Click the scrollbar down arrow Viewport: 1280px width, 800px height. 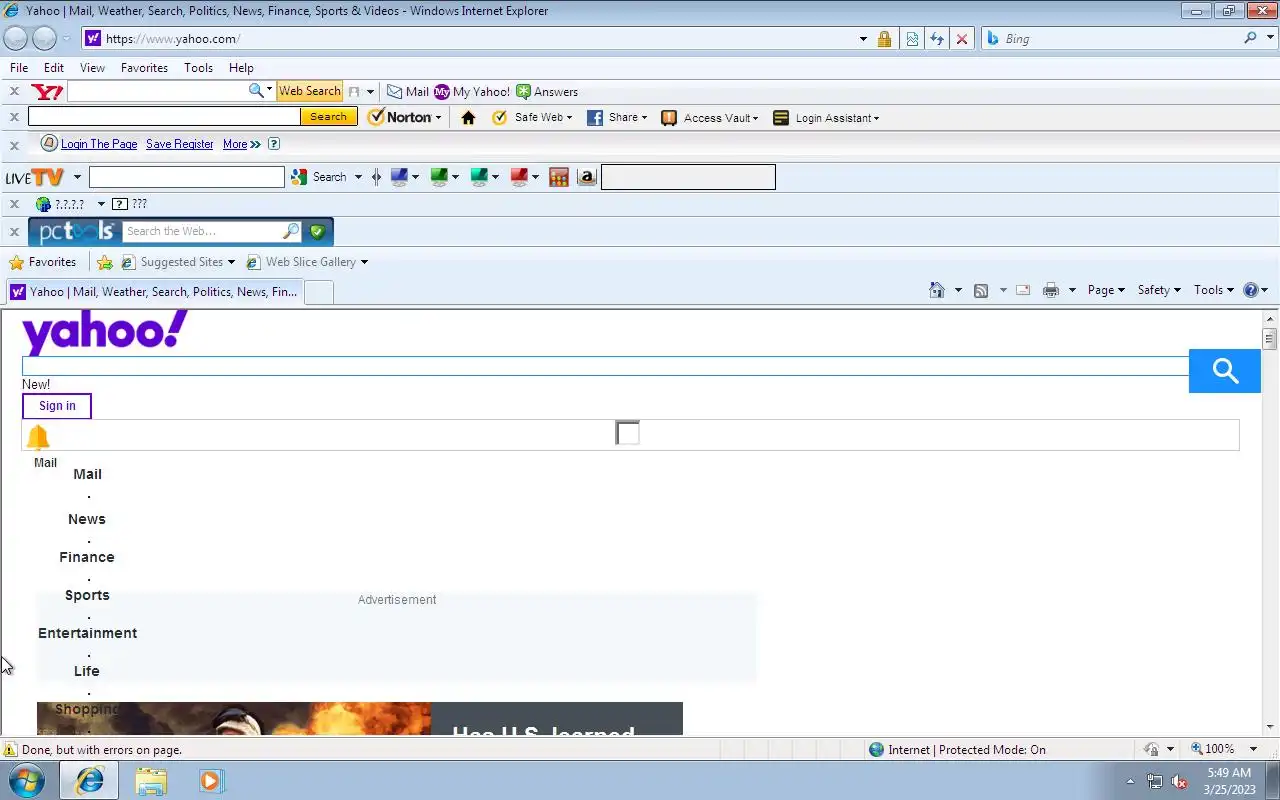click(1270, 727)
